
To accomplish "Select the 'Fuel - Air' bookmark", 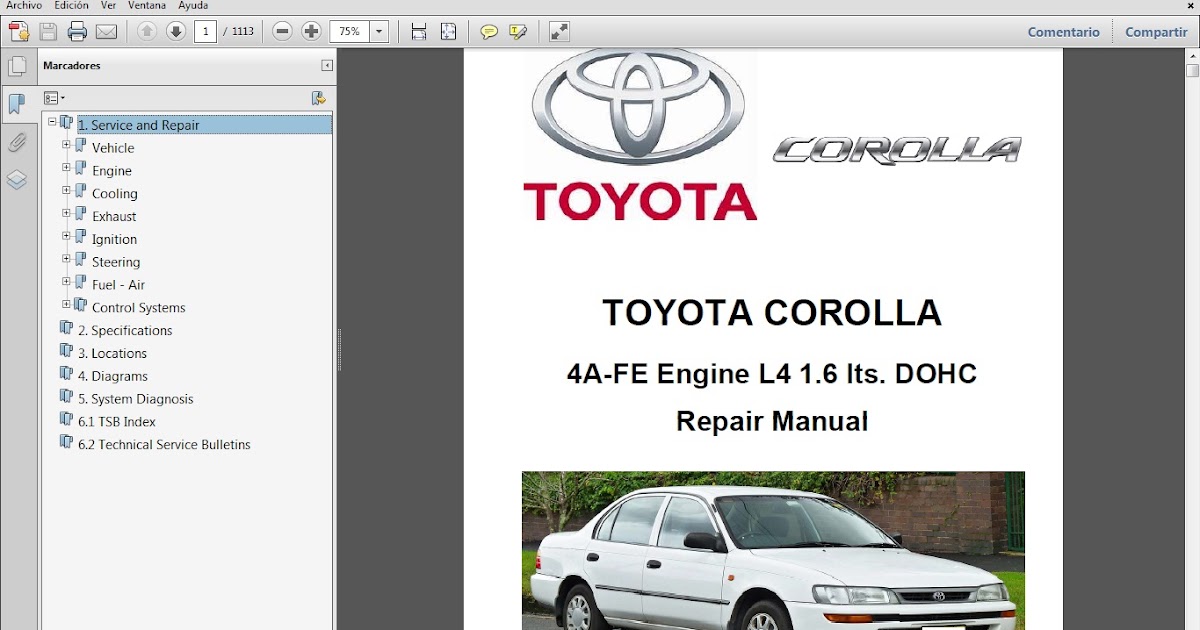I will [x=119, y=285].
